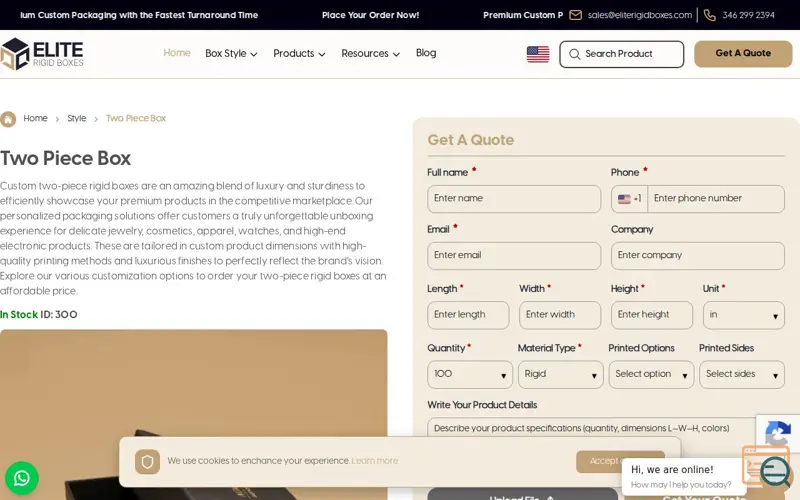Click the two piece box product image
800x500 pixels.
(x=193, y=414)
